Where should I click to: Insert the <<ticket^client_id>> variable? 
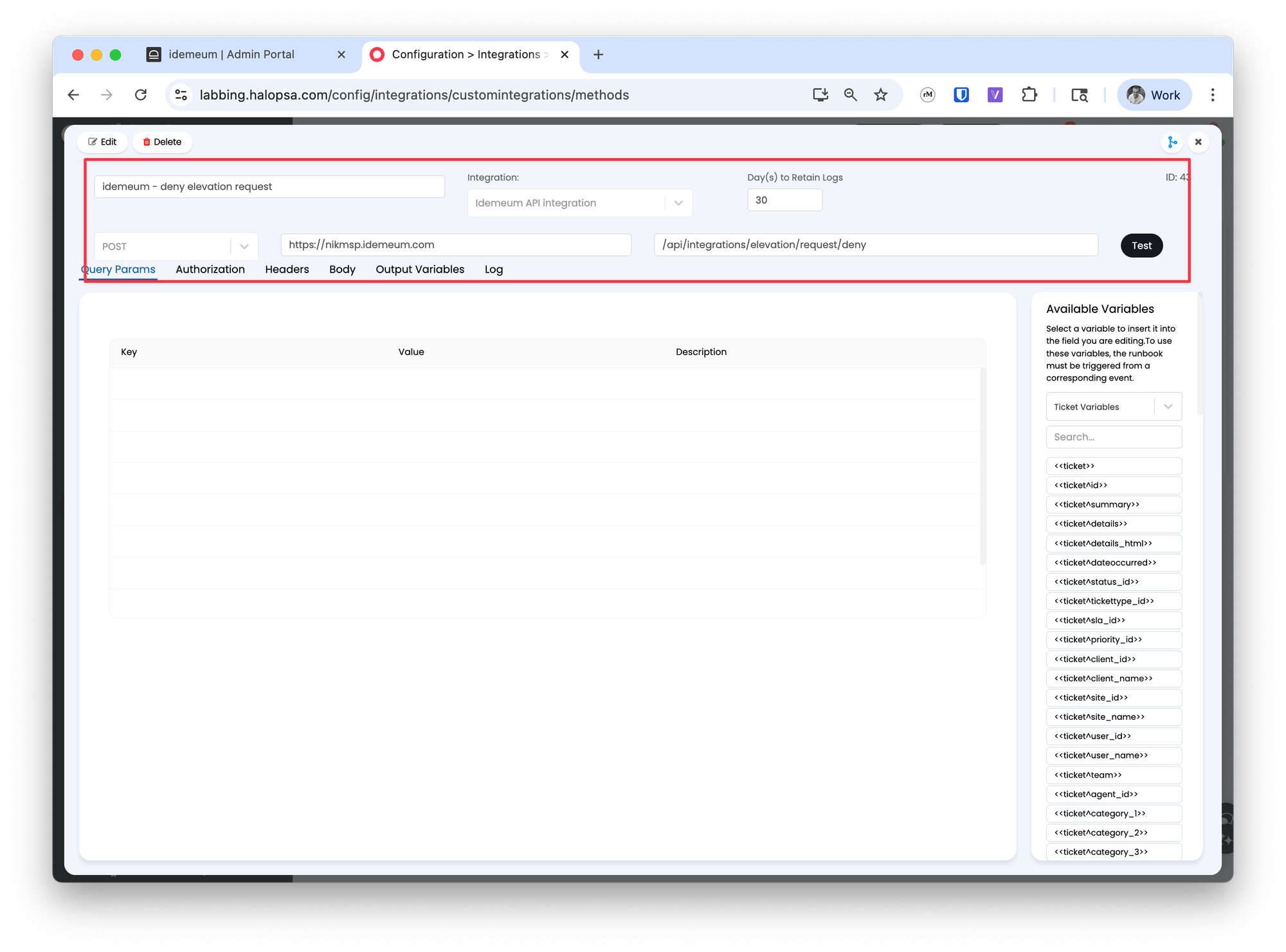pos(1114,659)
